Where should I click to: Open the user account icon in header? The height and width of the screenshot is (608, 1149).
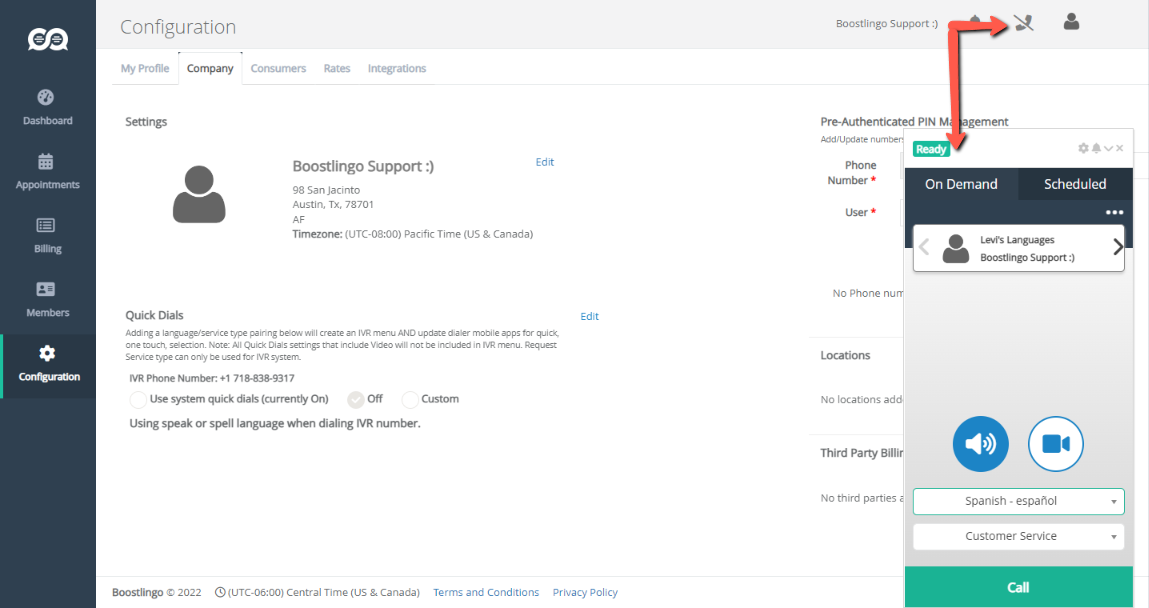(1071, 22)
